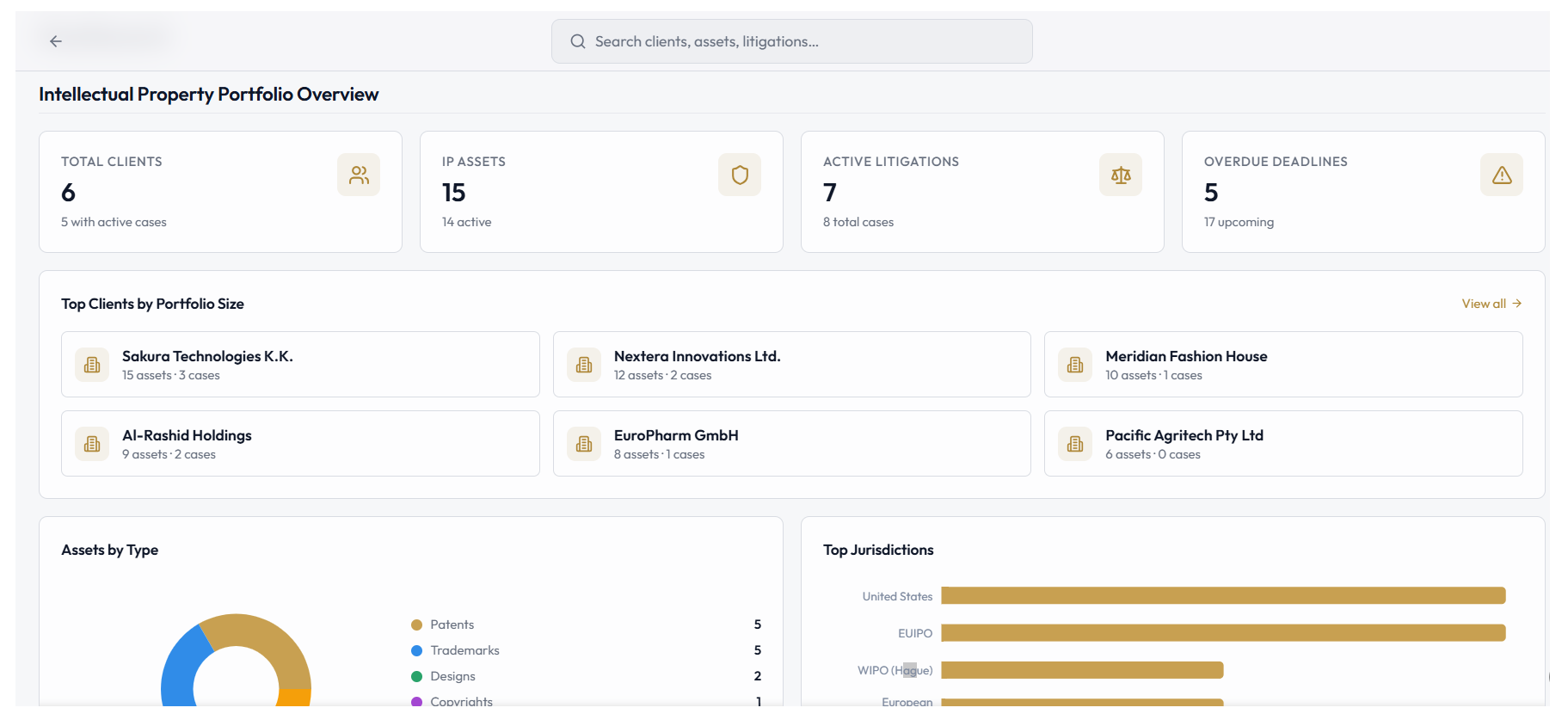The image size is (1568, 720).
Task: Click the Active Litigations scales icon
Action: pyautogui.click(x=1121, y=175)
